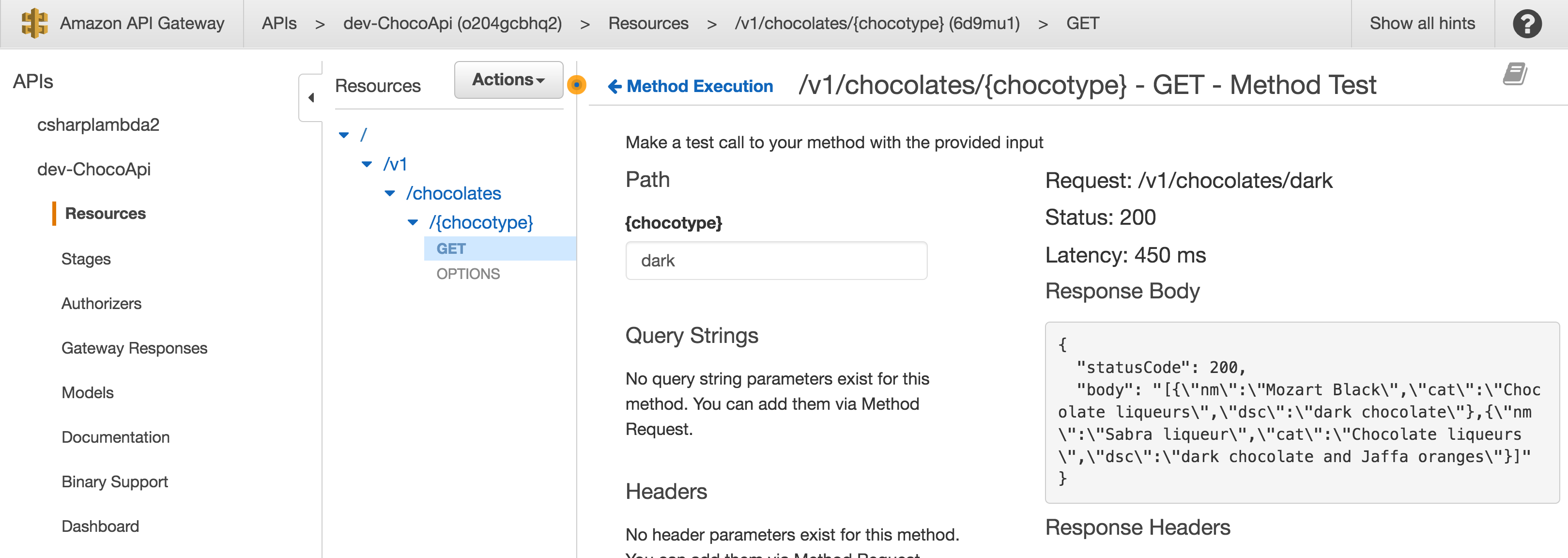
Task: Open the documentation book icon
Action: click(1515, 74)
